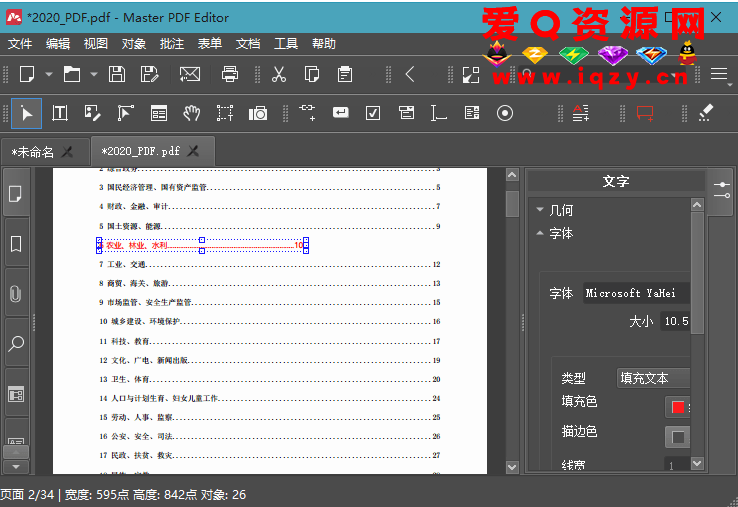This screenshot has height=507, width=738.
Task: Open the 填充文本 type dropdown
Action: tap(653, 378)
